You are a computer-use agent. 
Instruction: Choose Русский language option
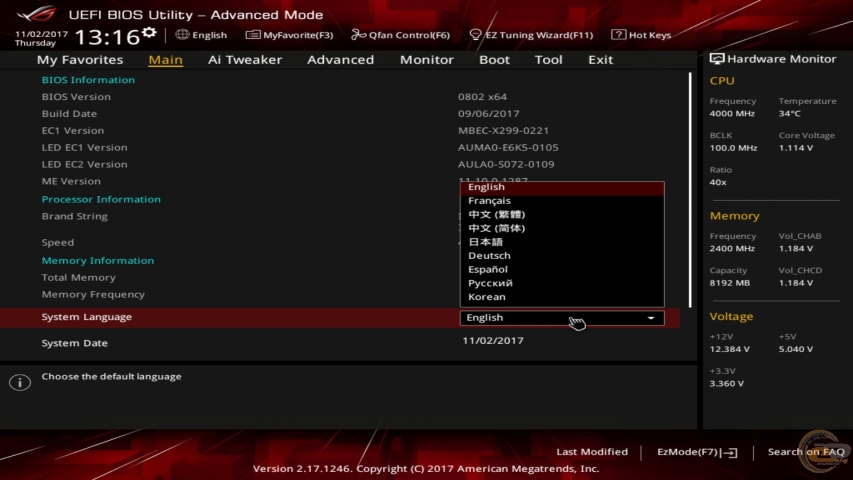(562, 283)
